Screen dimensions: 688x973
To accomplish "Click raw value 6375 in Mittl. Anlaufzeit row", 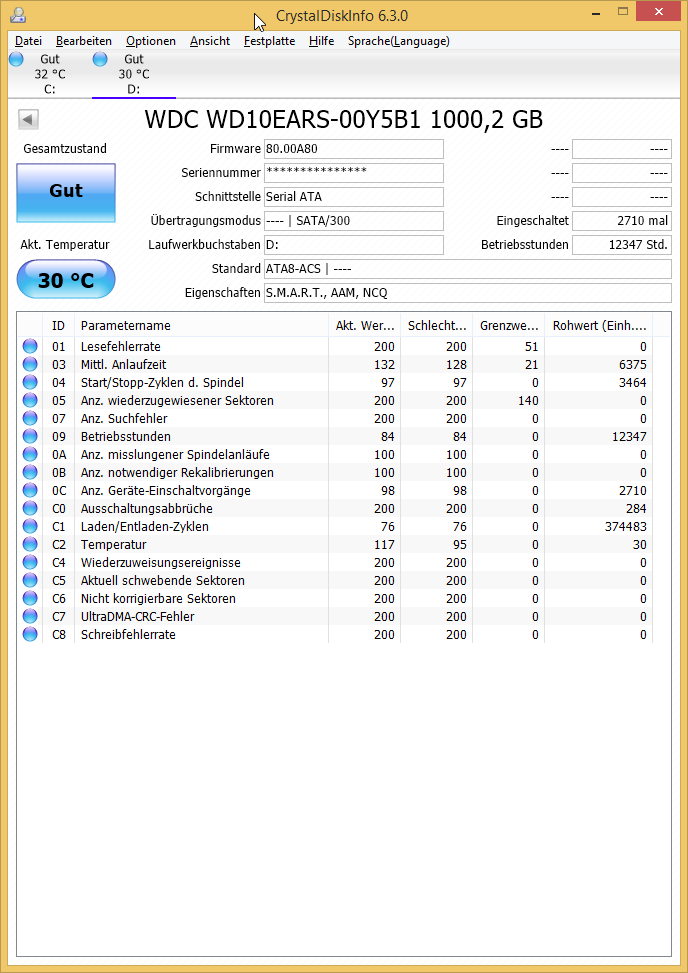I will (x=632, y=364).
